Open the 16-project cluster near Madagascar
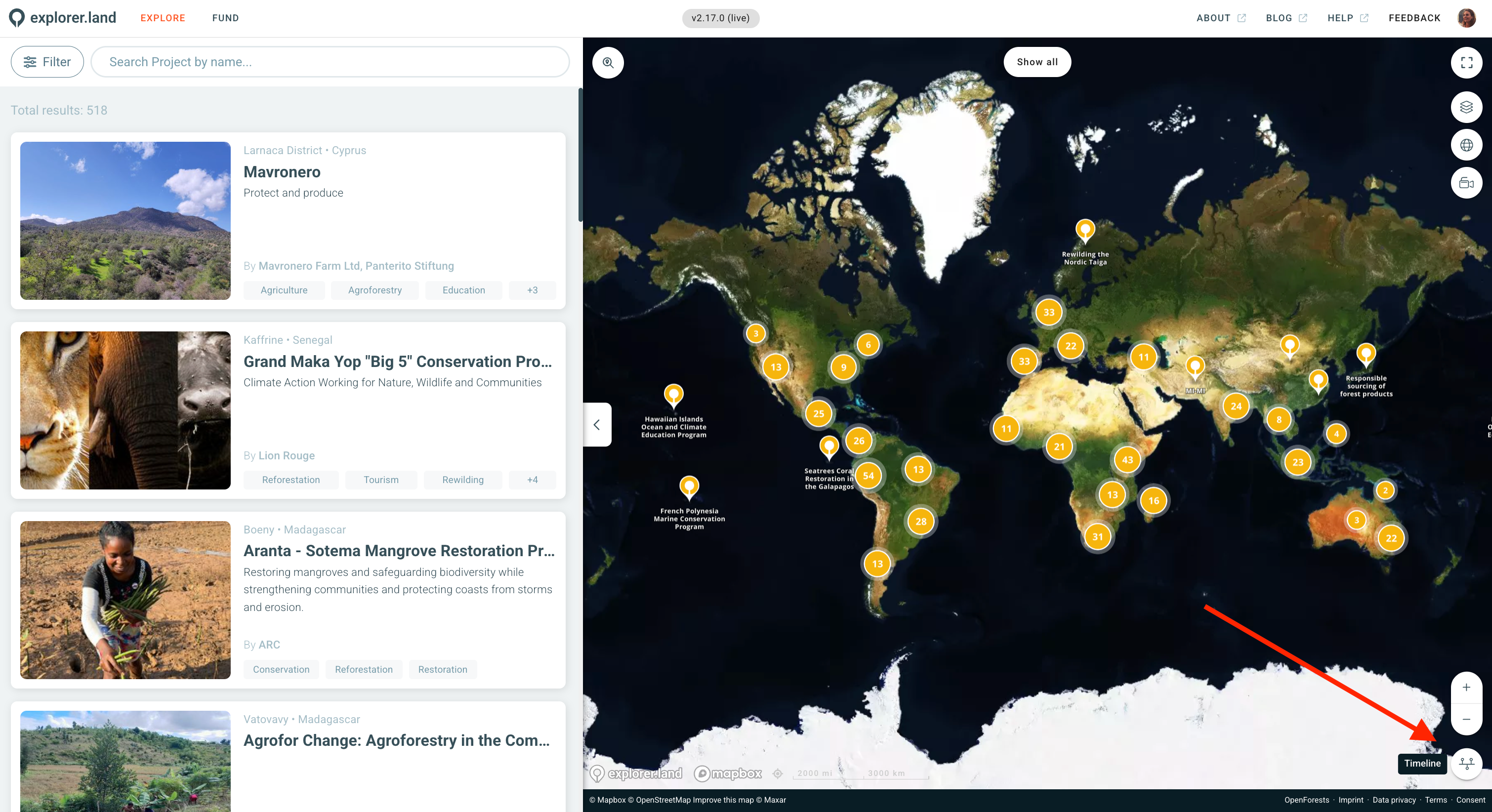The height and width of the screenshot is (812, 1492). [x=1154, y=500]
